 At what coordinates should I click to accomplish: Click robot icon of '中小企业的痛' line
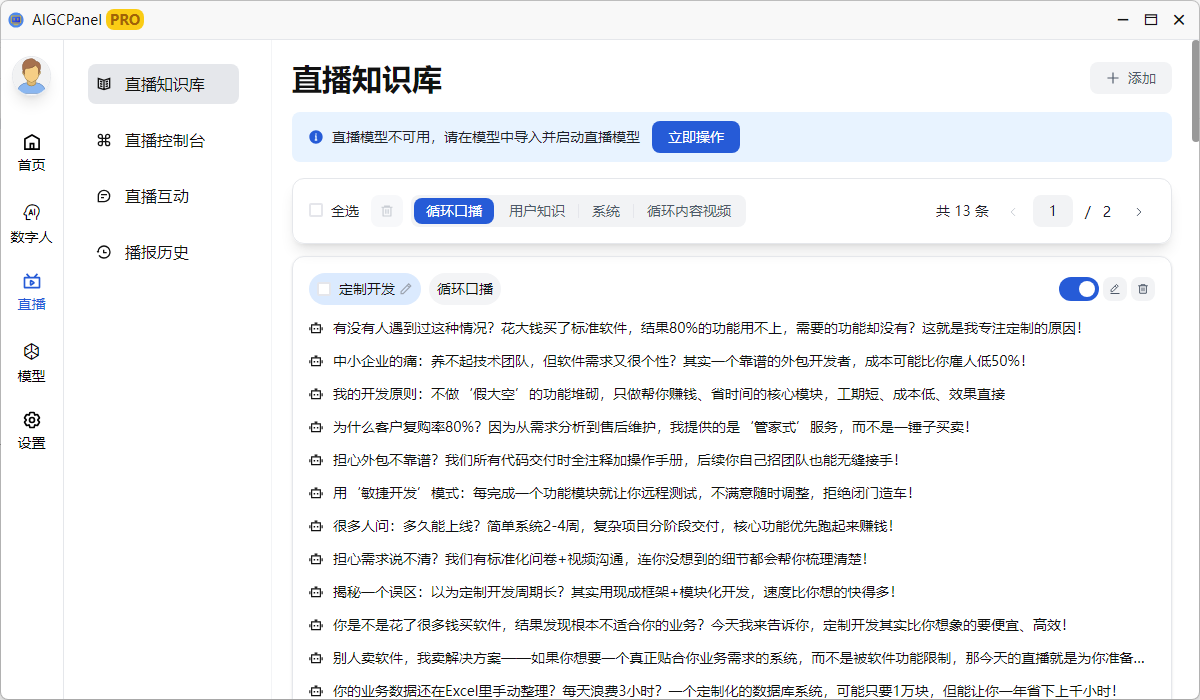(x=316, y=361)
